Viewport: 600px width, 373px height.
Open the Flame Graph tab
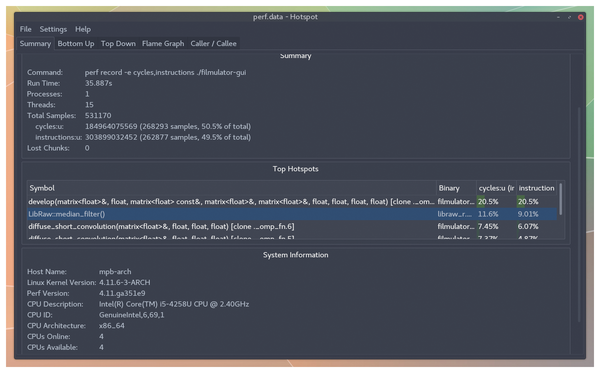coord(163,44)
